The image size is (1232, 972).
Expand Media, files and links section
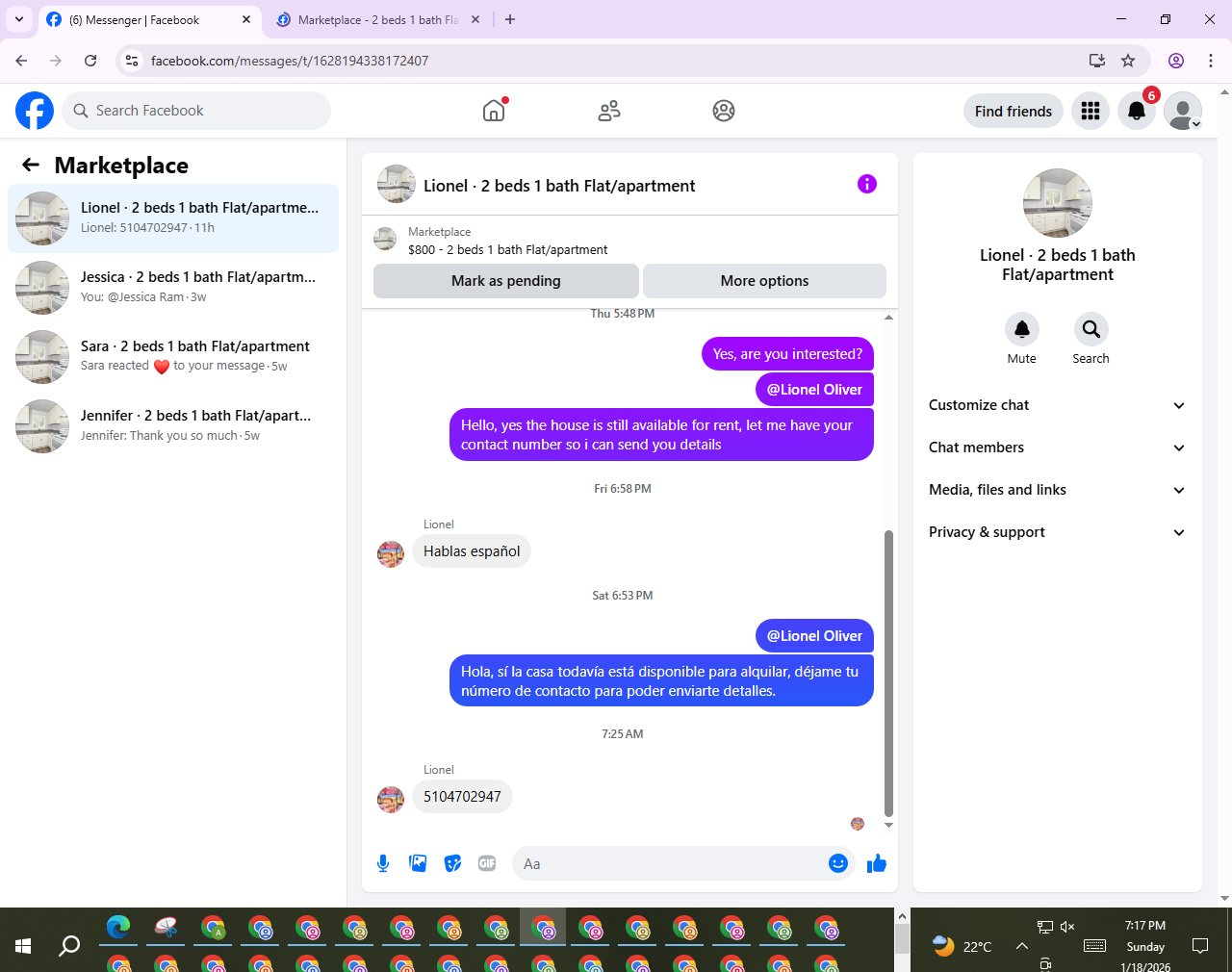tap(1058, 490)
